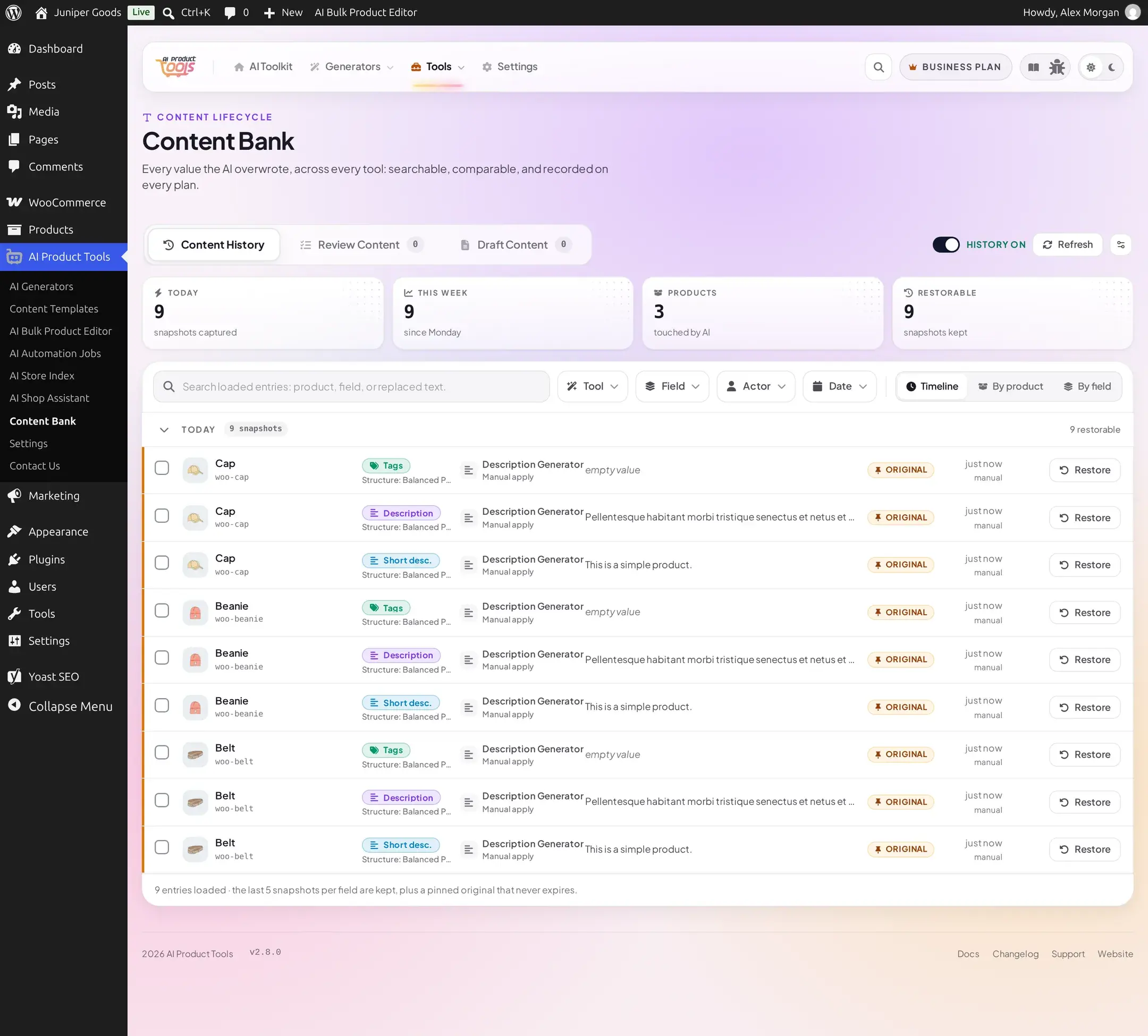
Task: Click the comments bubble in admin bar
Action: (x=230, y=13)
